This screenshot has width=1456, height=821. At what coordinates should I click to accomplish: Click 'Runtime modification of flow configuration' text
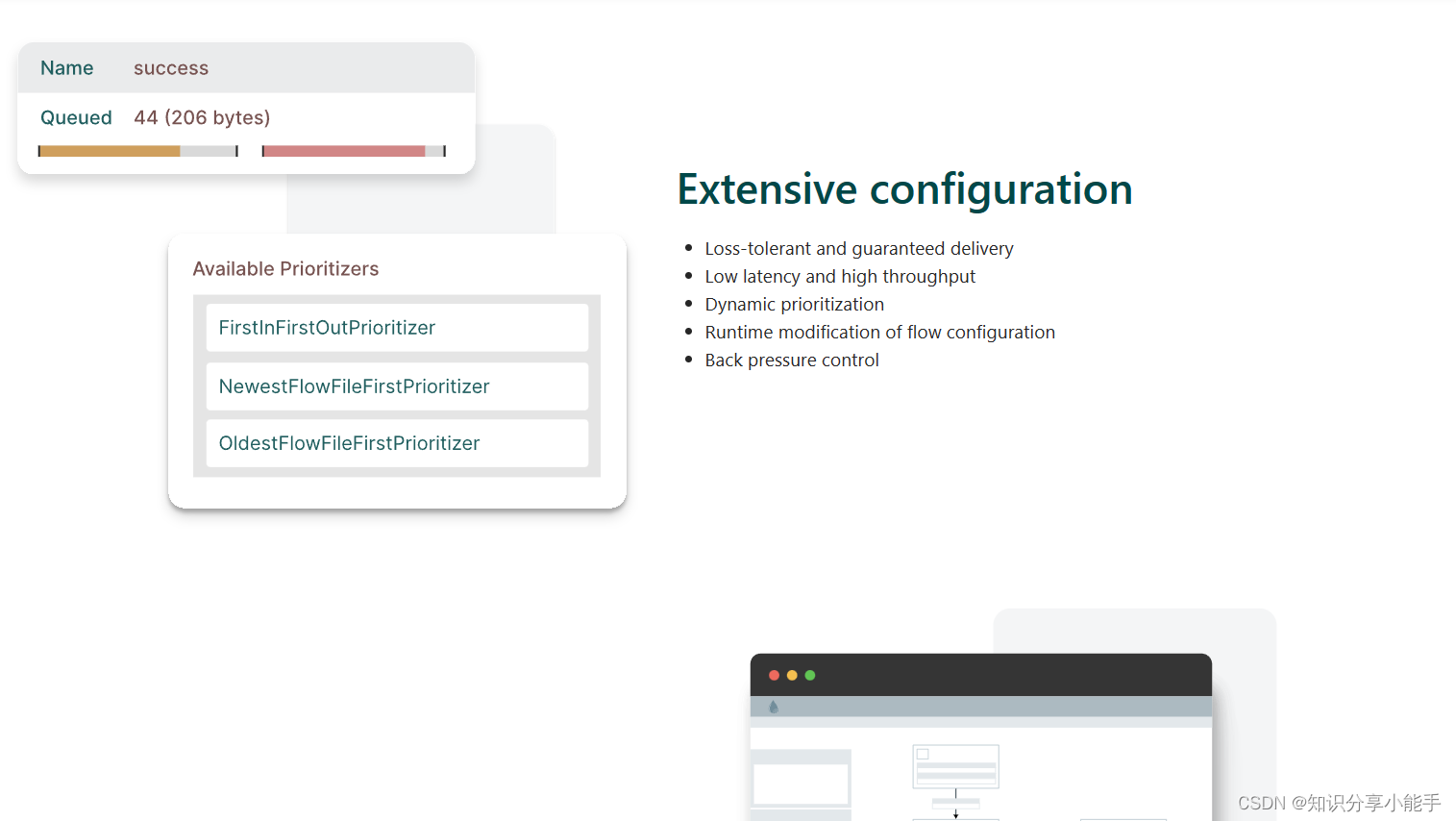coord(879,333)
